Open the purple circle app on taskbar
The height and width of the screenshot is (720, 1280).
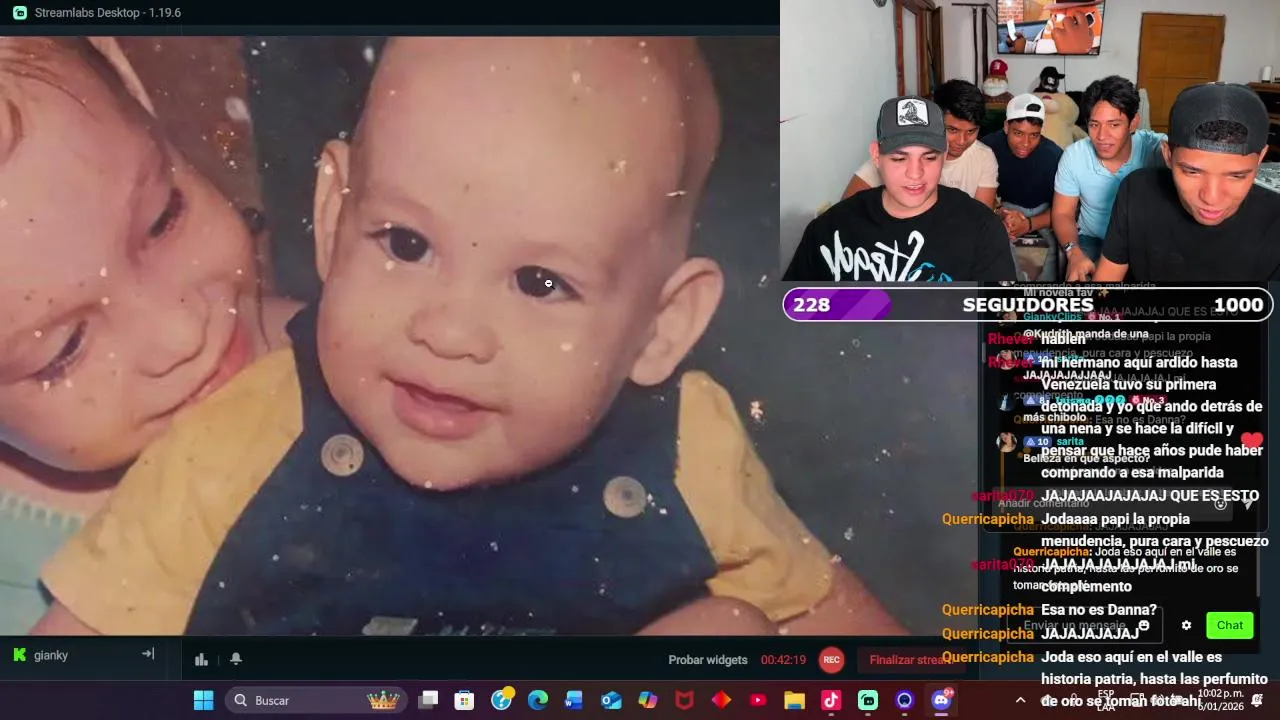(x=904, y=700)
